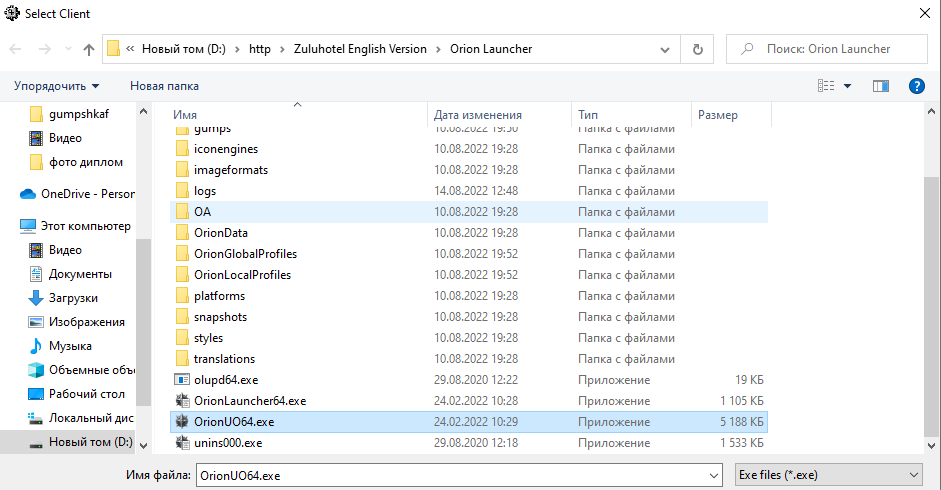941x490 pixels.
Task: Select the unins000.exe file icon
Action: tap(182, 443)
